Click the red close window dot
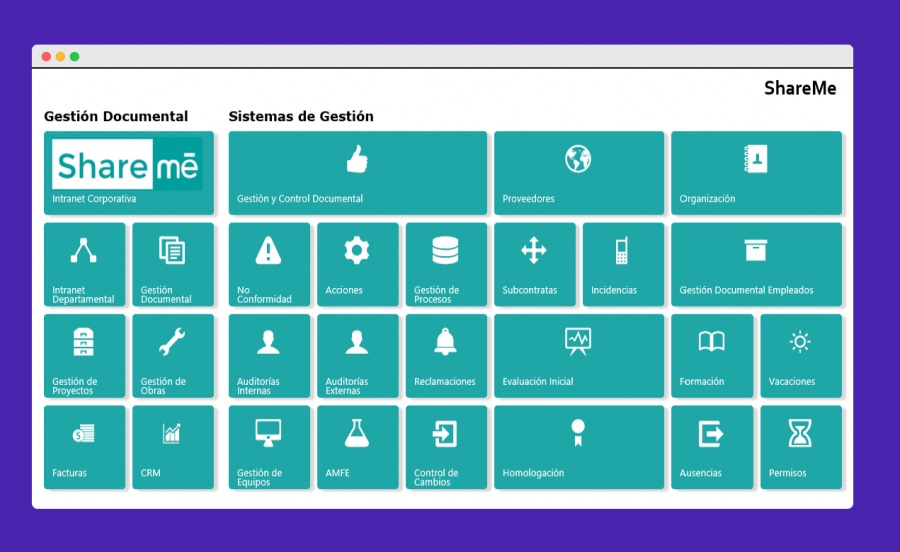The height and width of the screenshot is (552, 900). 46,57
